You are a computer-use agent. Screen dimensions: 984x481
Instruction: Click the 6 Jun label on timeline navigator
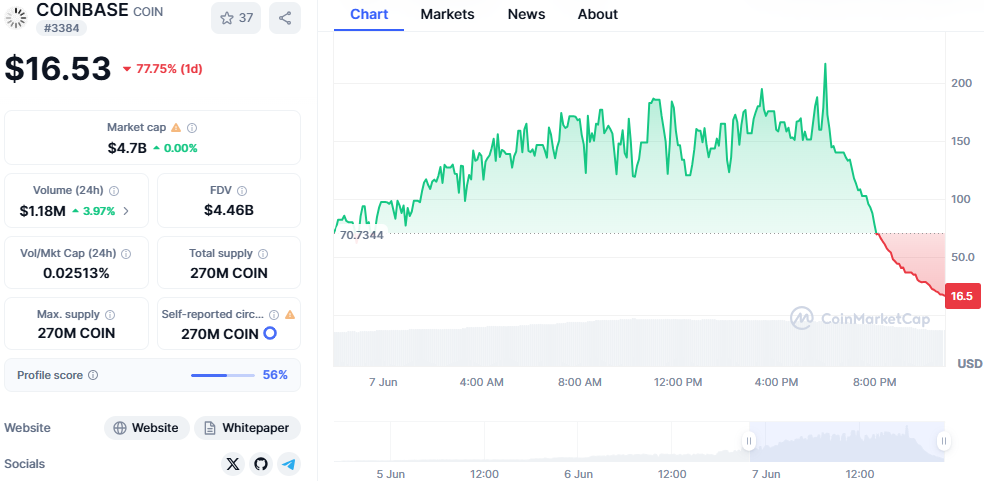[578, 473]
